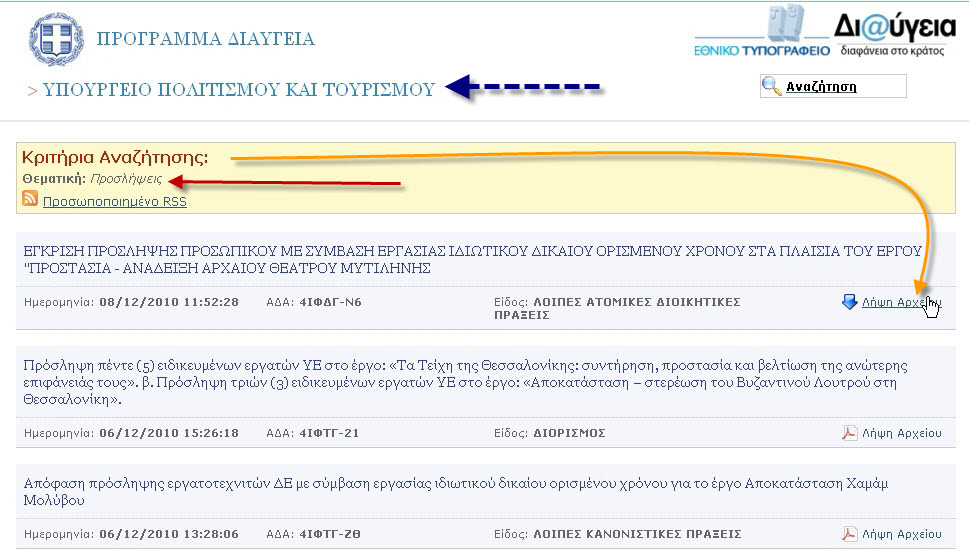Image resolution: width=969 pixels, height=552 pixels.
Task: Select ΑΔΑ code 4ΙΦΤΓ-ΖΘ
Action: click(330, 534)
